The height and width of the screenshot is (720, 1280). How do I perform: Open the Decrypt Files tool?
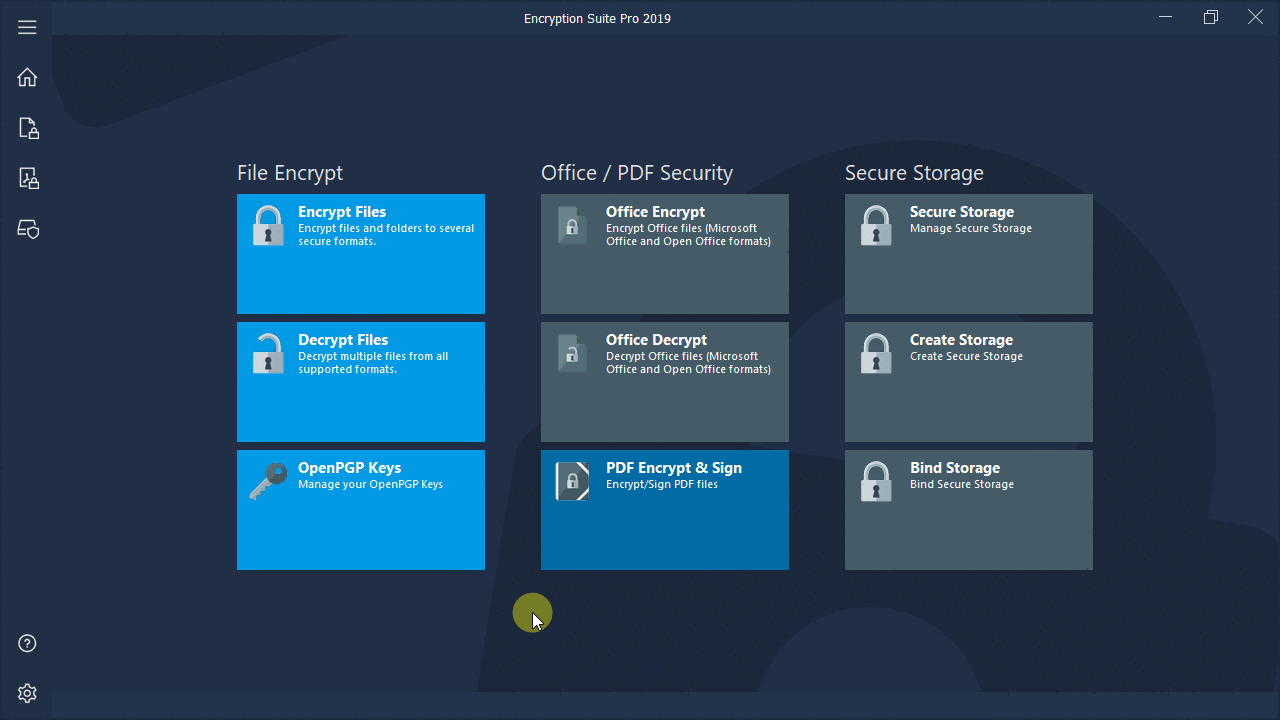360,382
